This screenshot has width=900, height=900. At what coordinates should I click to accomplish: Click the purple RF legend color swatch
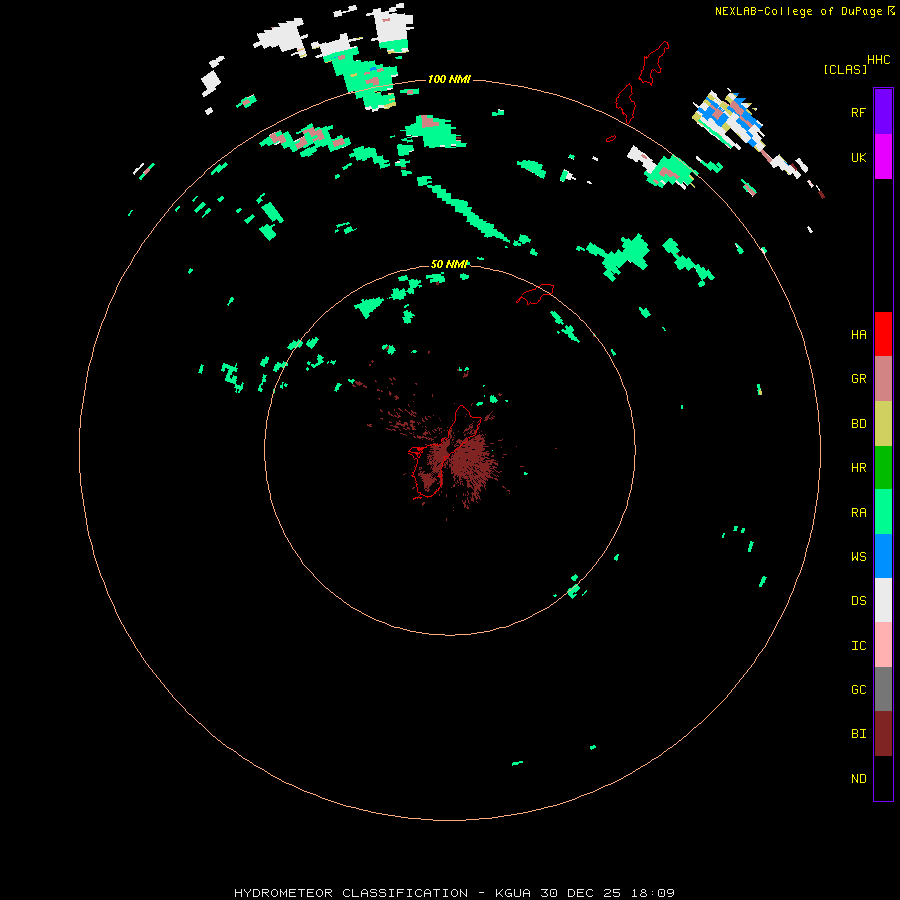pos(883,112)
